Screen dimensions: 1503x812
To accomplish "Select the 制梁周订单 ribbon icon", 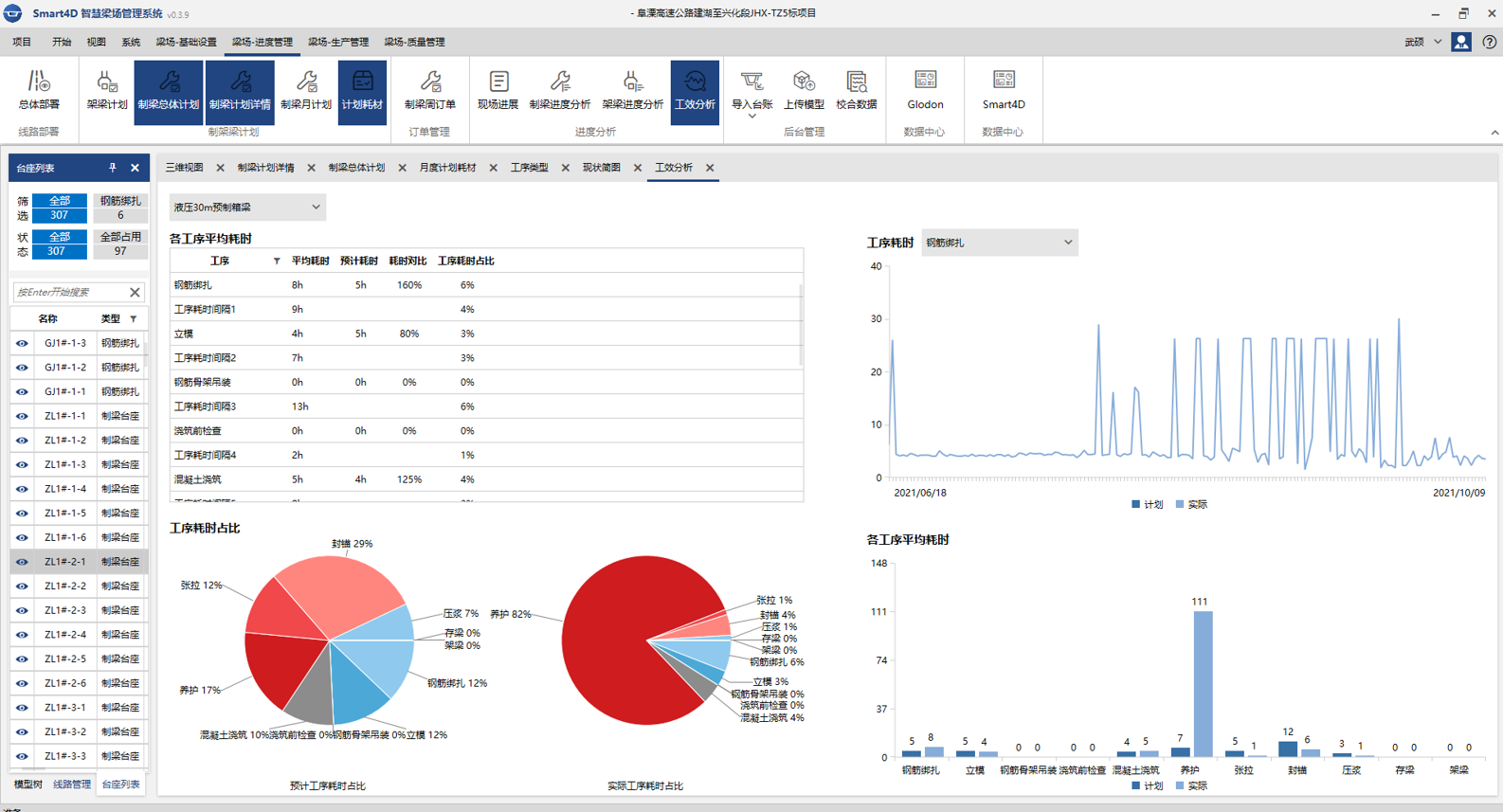I will 429,90.
